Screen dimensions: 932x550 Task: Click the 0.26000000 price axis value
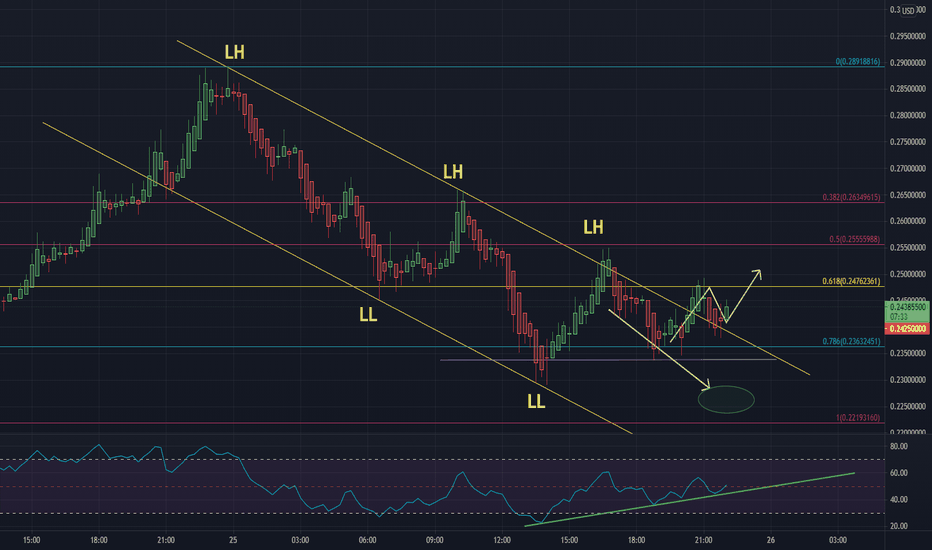[x=908, y=221]
